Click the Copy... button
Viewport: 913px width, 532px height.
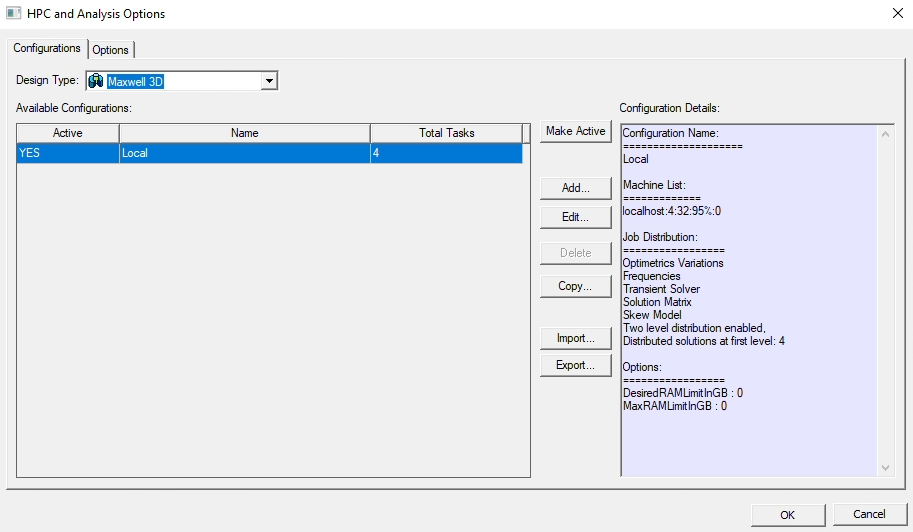[575, 286]
